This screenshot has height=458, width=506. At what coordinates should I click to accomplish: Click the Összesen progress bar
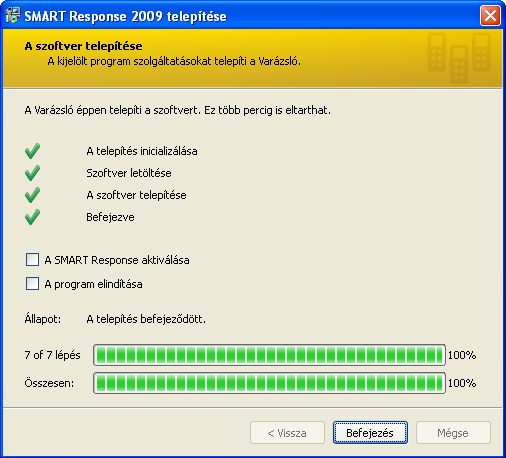(x=269, y=383)
